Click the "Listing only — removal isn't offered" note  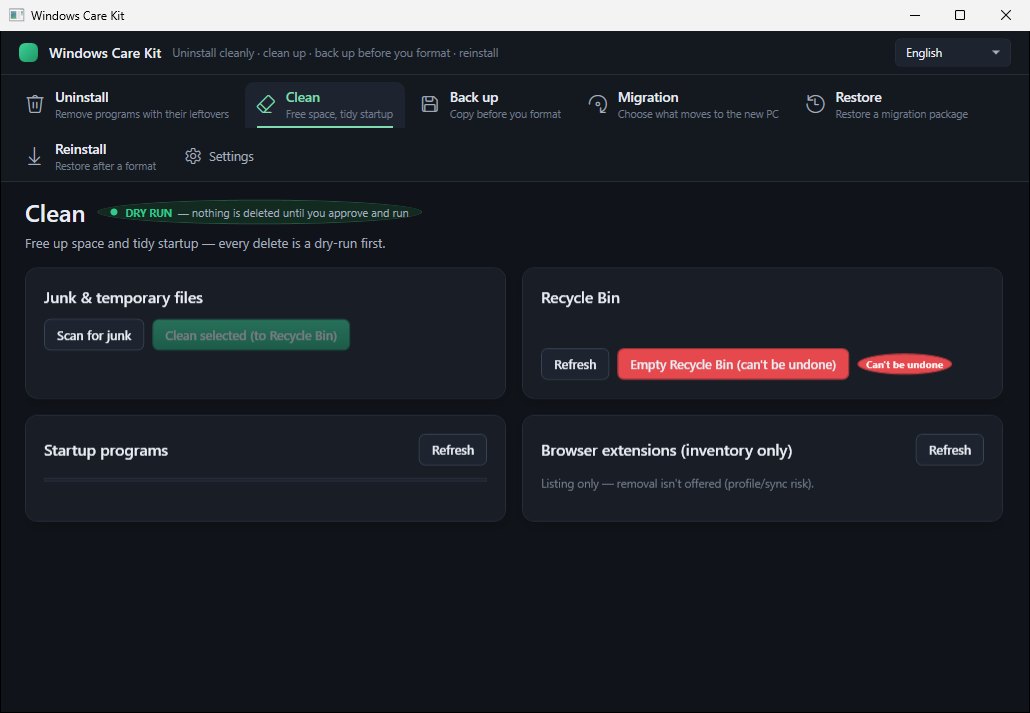pos(677,484)
